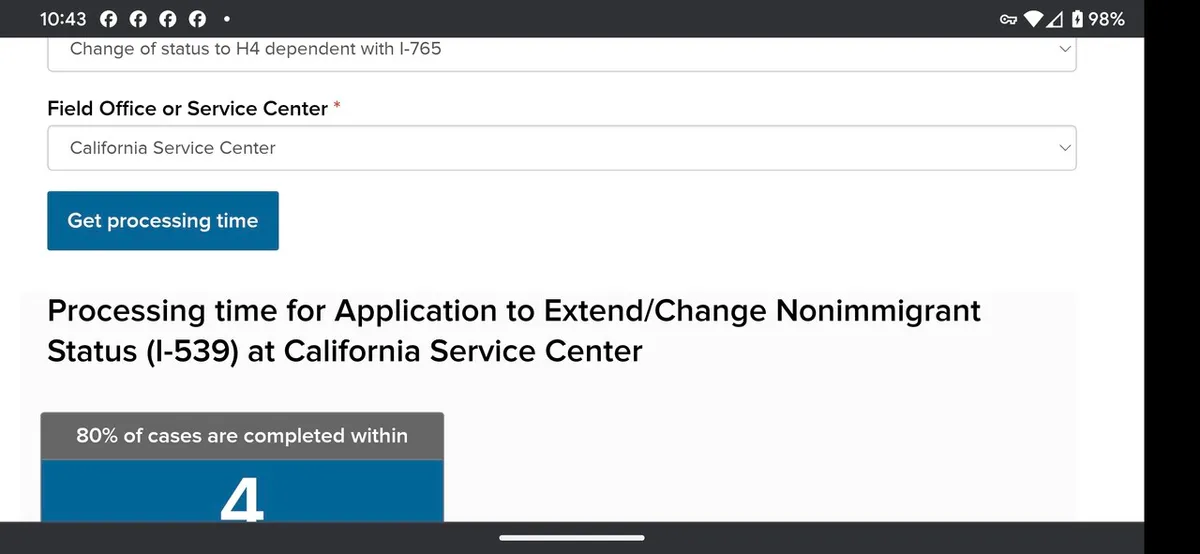1200x554 pixels.
Task: Tap the battery charging icon
Action: point(1077,19)
